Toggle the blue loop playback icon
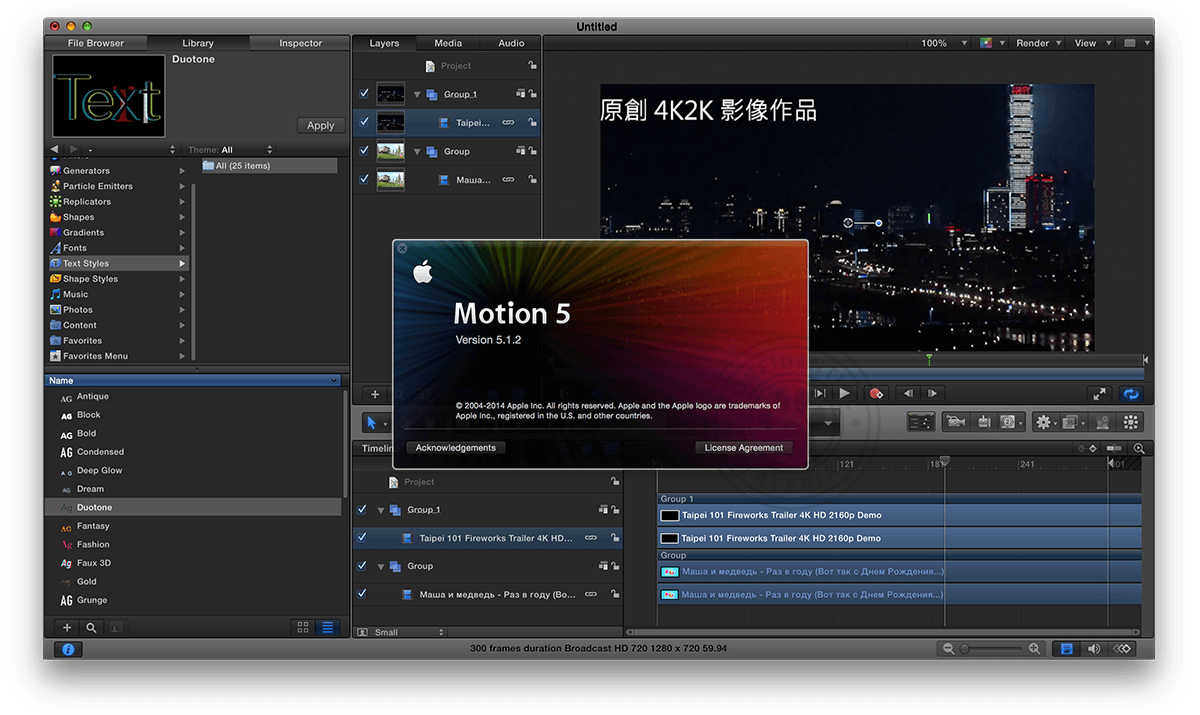This screenshot has height=715, width=1200. 1131,394
